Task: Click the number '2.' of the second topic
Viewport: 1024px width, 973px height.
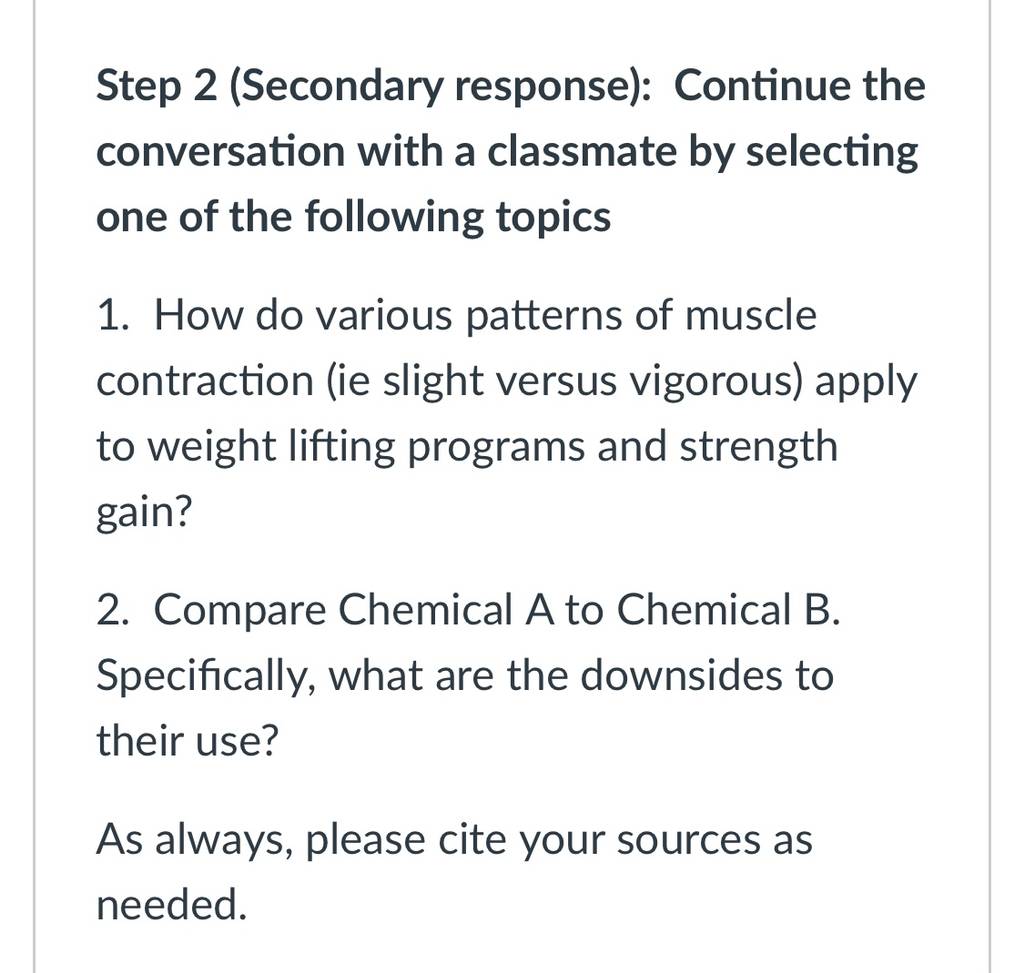Action: (114, 610)
